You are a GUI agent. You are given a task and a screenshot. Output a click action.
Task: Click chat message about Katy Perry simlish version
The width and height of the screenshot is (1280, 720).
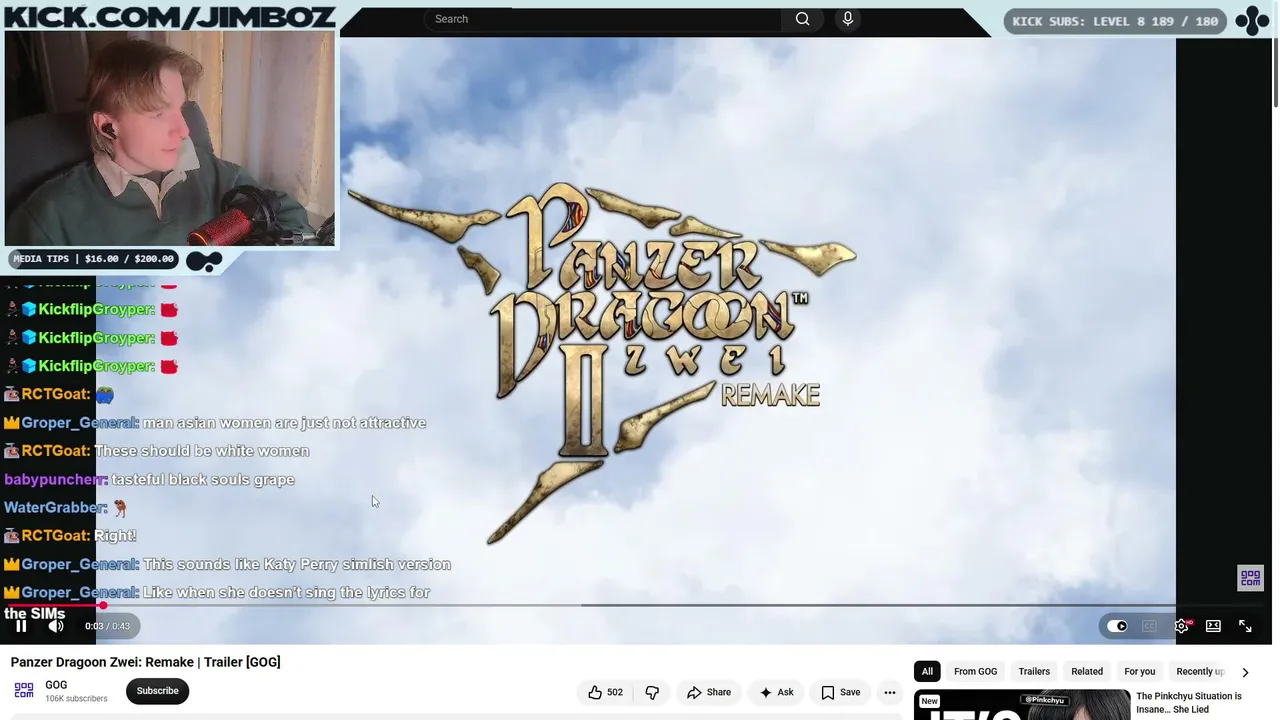(297, 564)
